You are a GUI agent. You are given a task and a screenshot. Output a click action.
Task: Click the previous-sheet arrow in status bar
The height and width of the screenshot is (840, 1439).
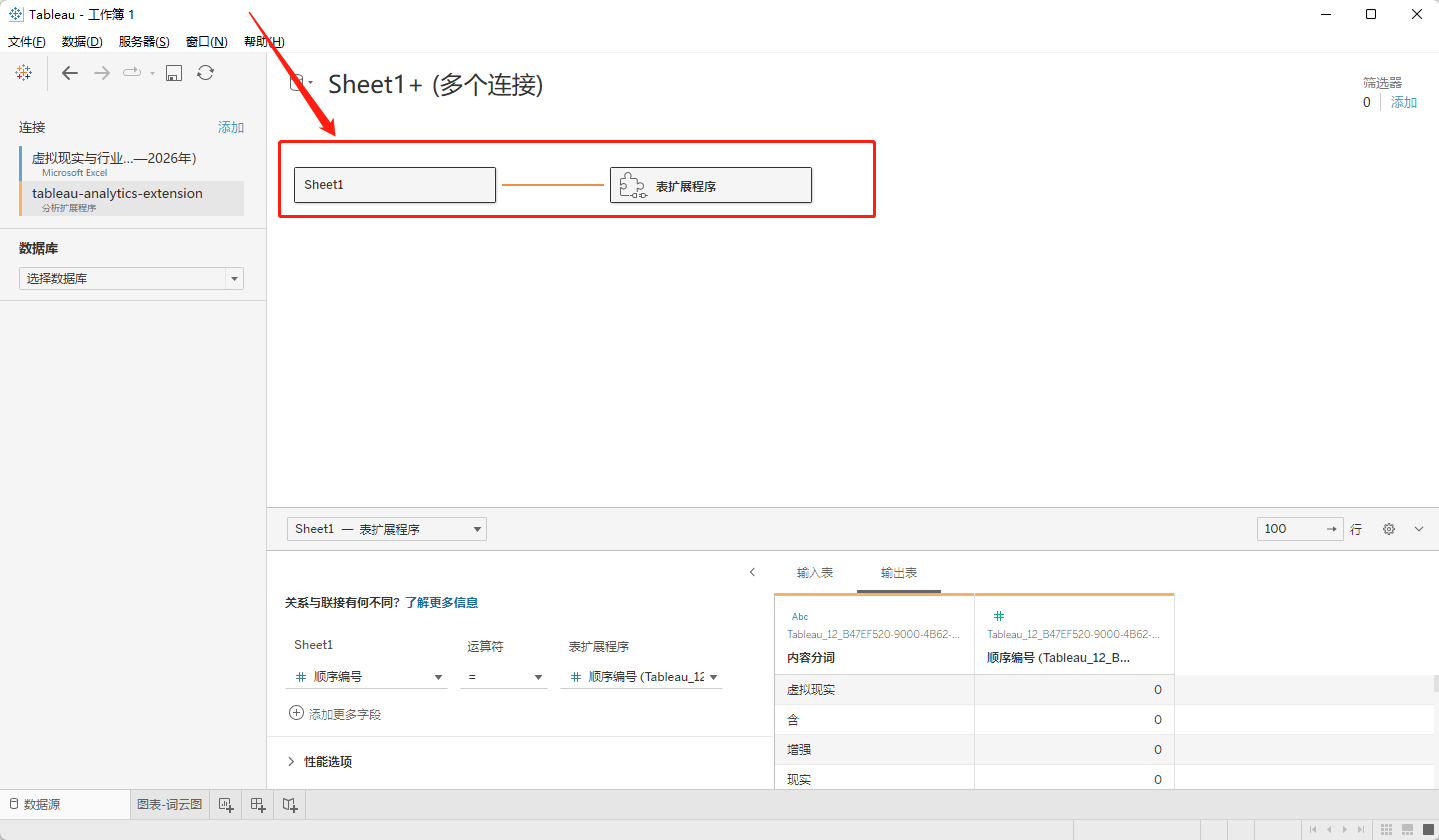[x=1329, y=830]
